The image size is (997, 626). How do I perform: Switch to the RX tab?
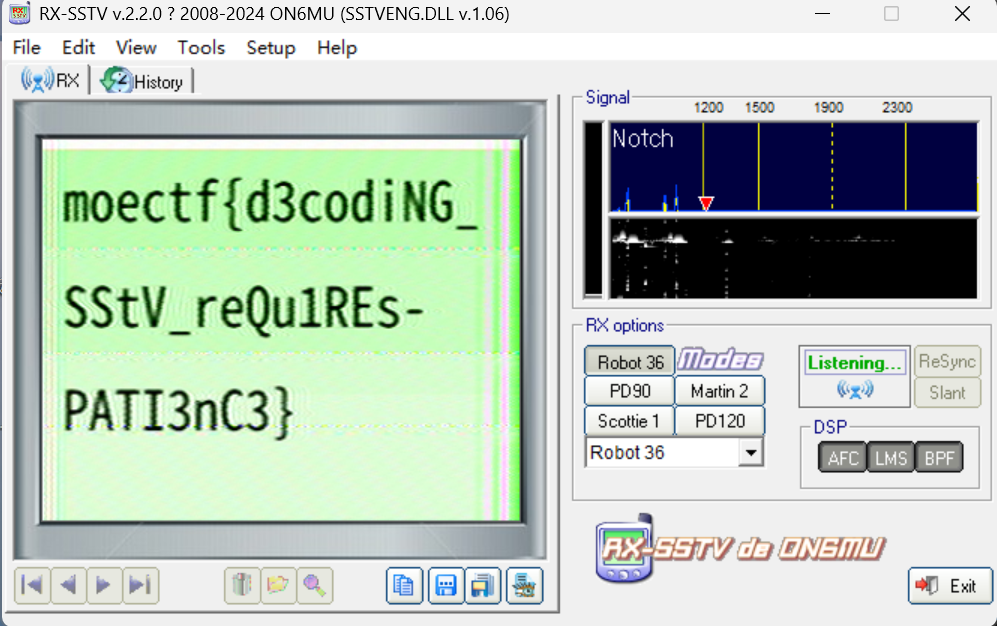(50, 81)
